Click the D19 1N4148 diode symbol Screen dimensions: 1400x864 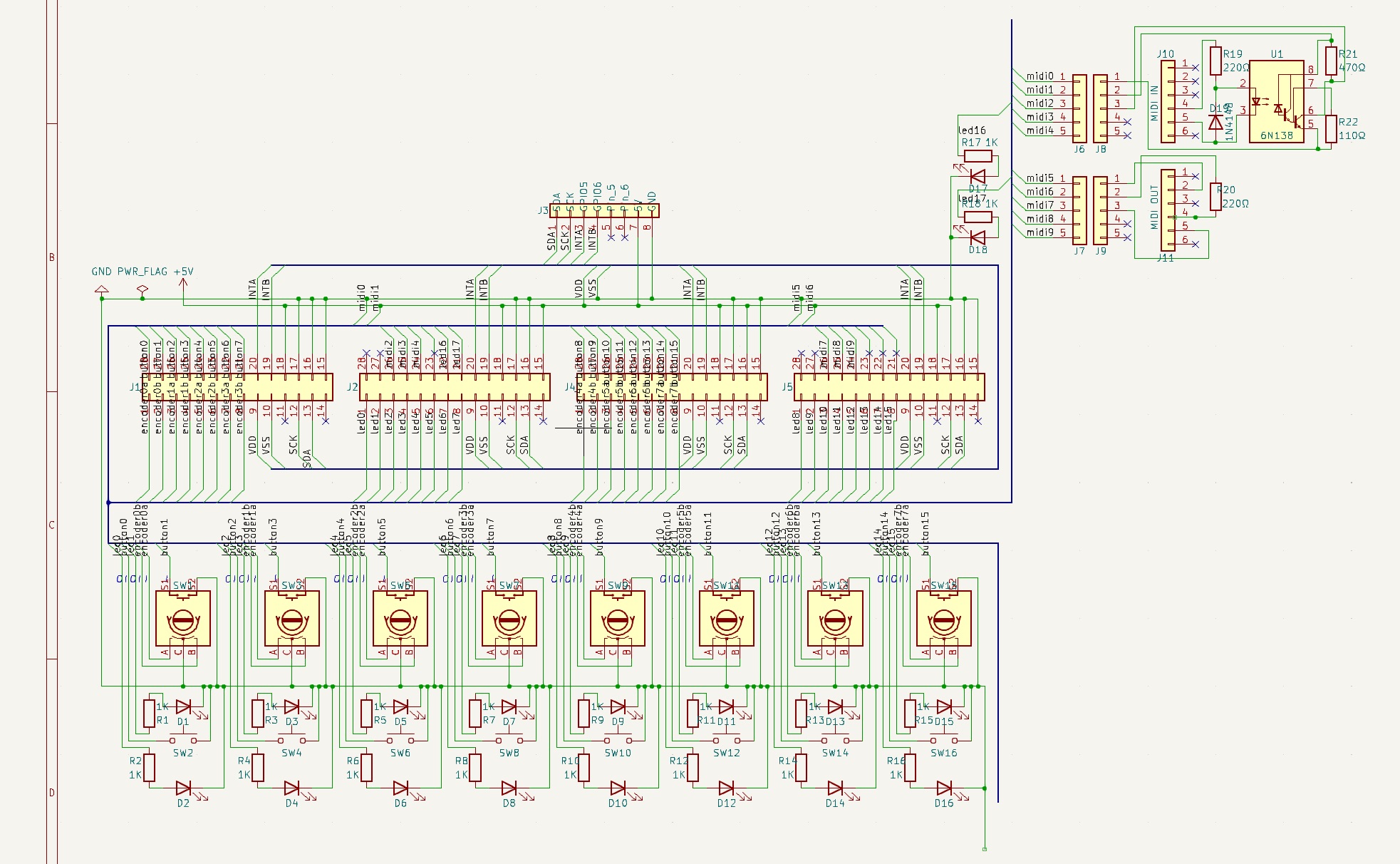[1216, 122]
